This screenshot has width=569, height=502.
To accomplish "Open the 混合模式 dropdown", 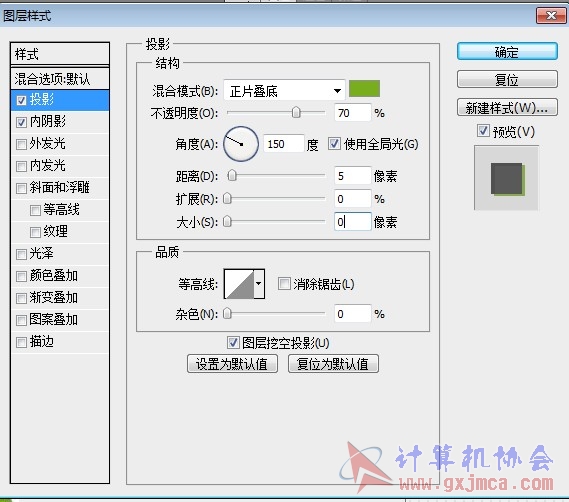I will (284, 90).
